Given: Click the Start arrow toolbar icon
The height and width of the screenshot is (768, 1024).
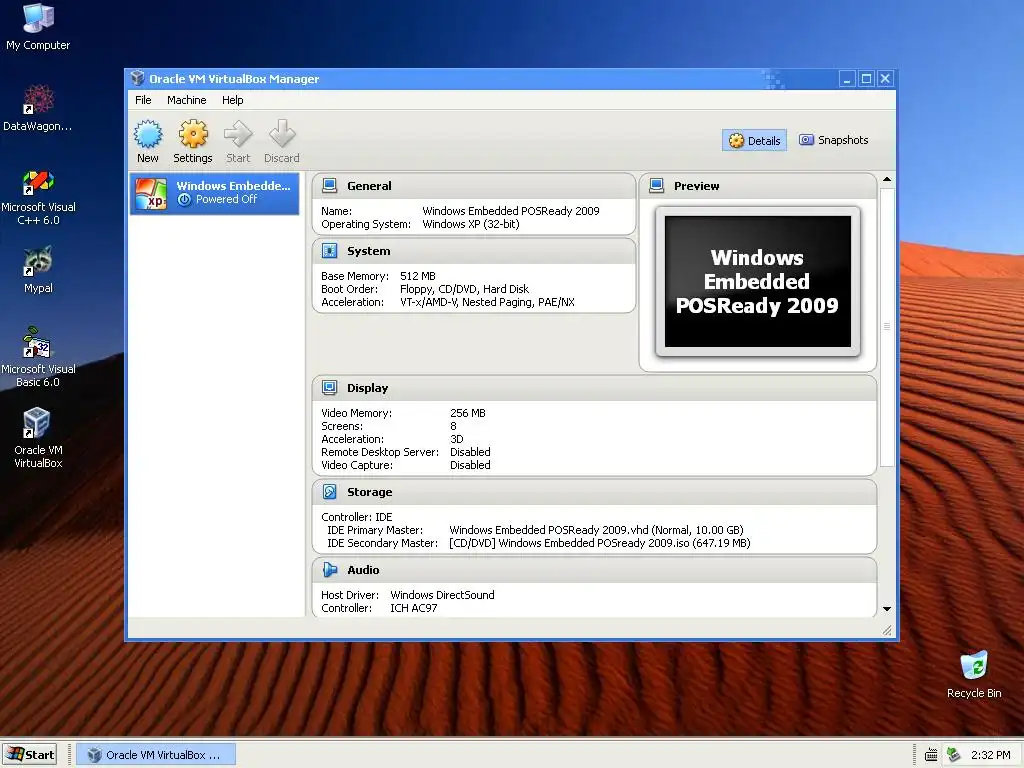Looking at the screenshot, I should [x=238, y=134].
